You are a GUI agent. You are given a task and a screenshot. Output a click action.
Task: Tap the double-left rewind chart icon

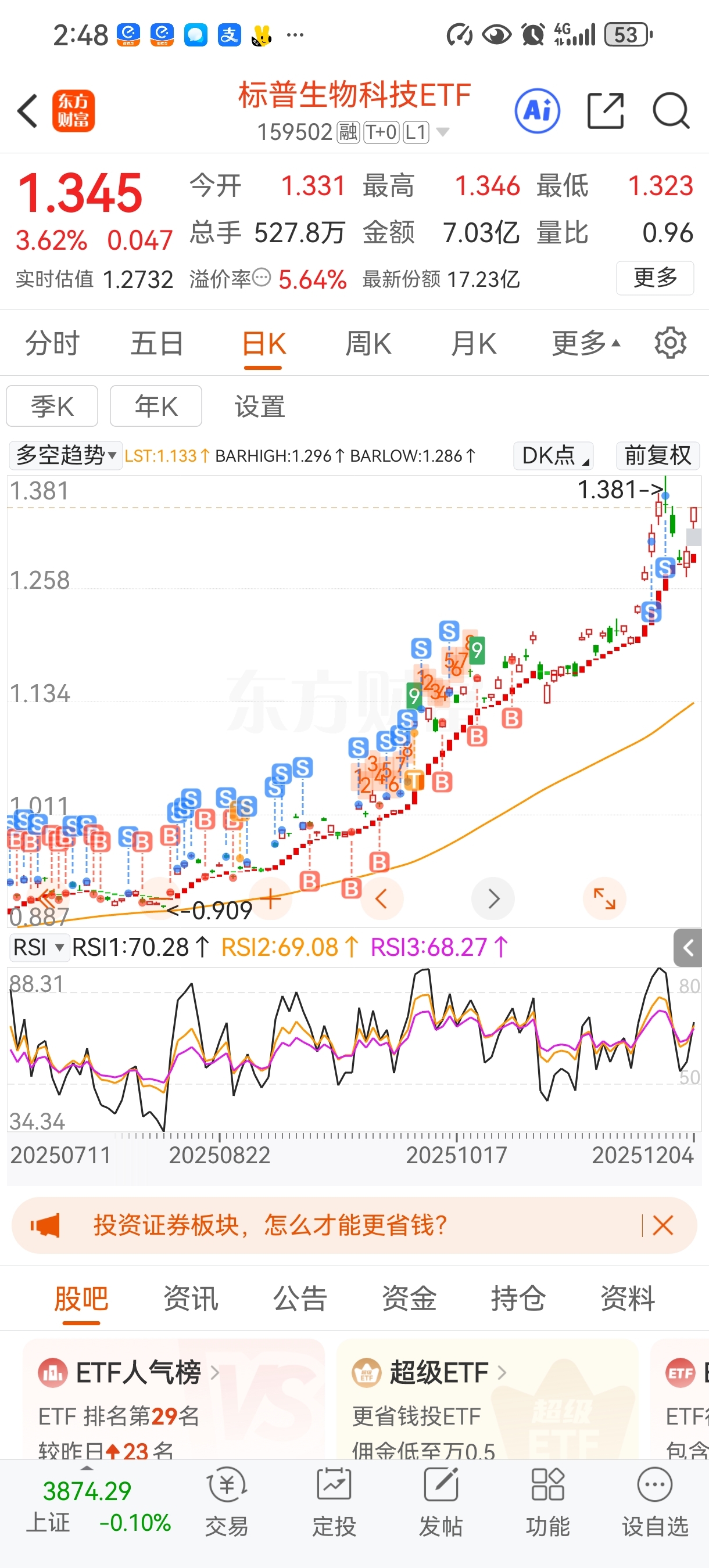pyautogui.click(x=46, y=897)
